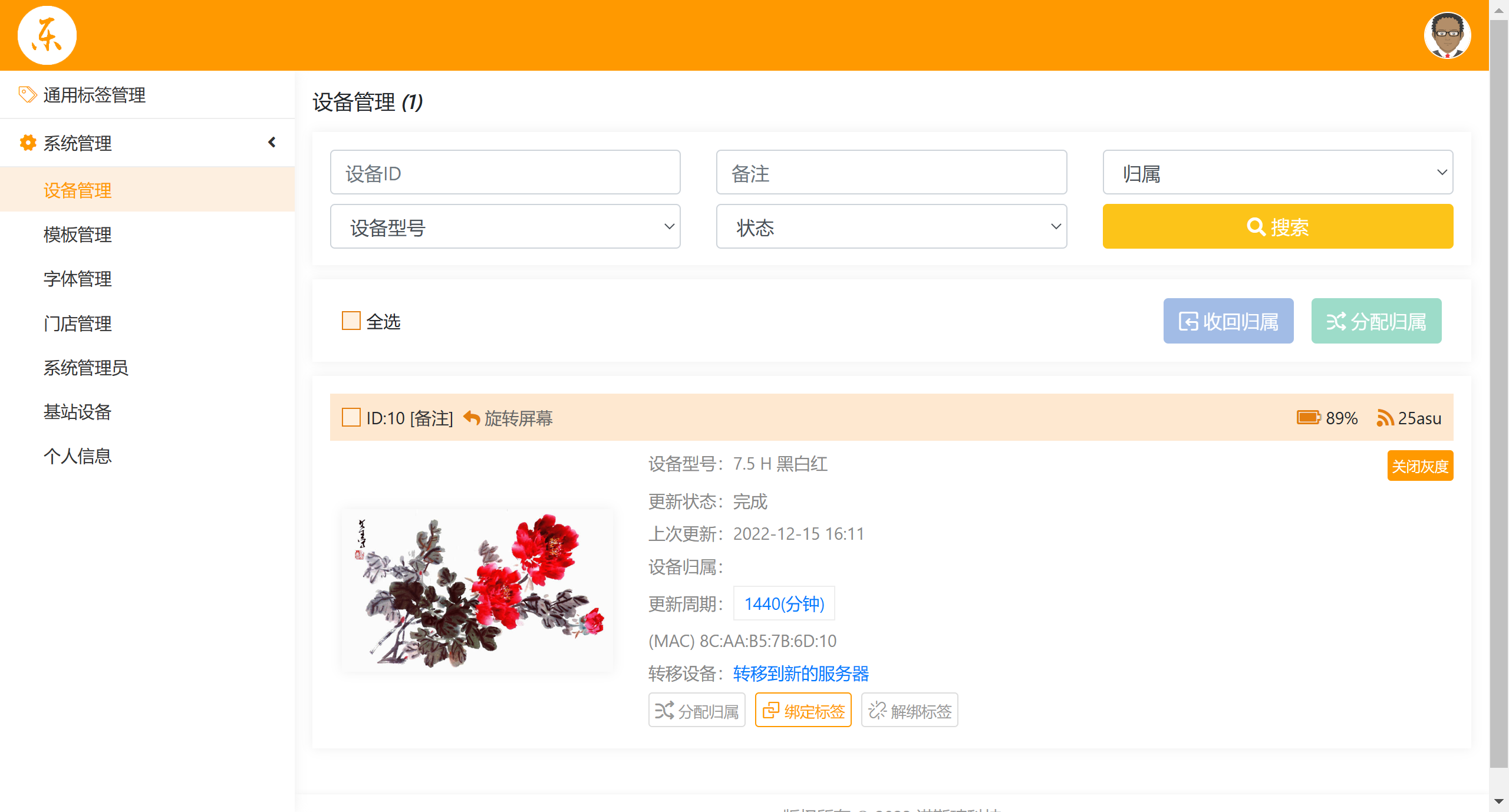Image resolution: width=1509 pixels, height=812 pixels.
Task: Click the rotate screen arrow icon
Action: [472, 418]
